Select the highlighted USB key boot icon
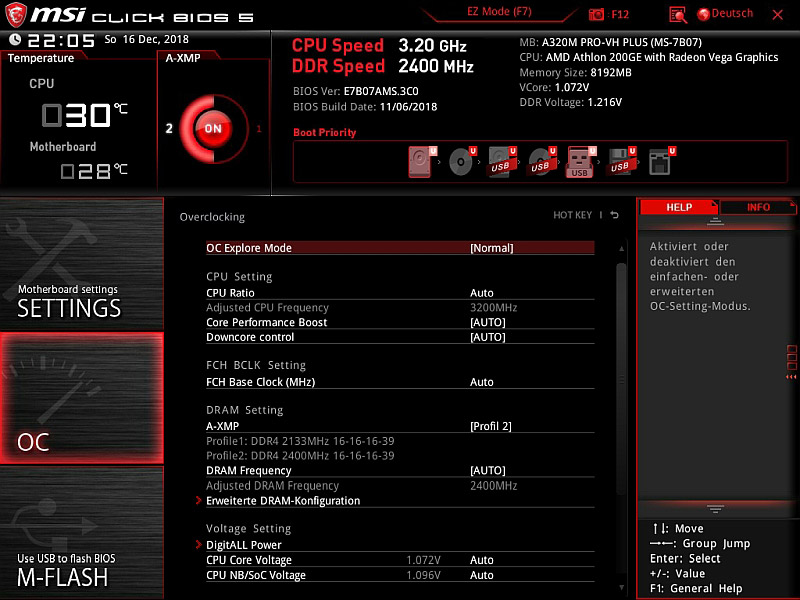This screenshot has width=800, height=600. tap(581, 162)
